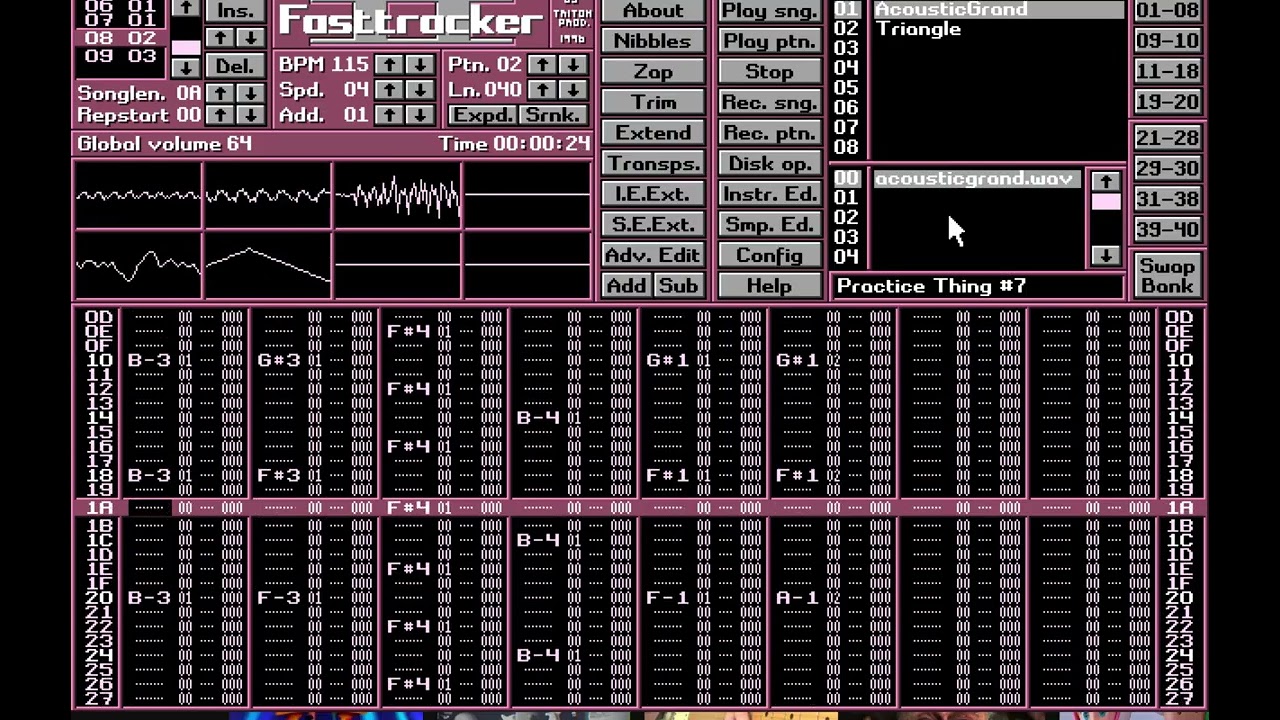Open the Config screen

pyautogui.click(x=769, y=255)
